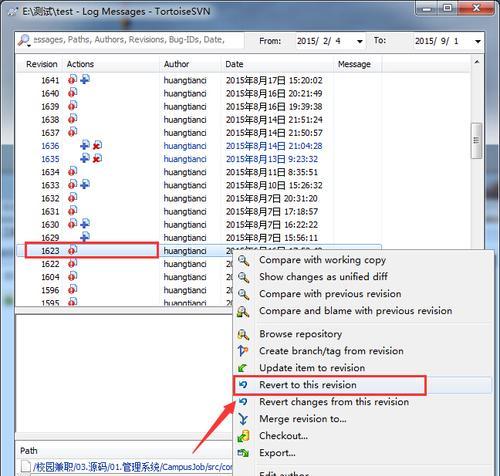
Task: Choose Compare with previous revision
Action: tap(330, 294)
